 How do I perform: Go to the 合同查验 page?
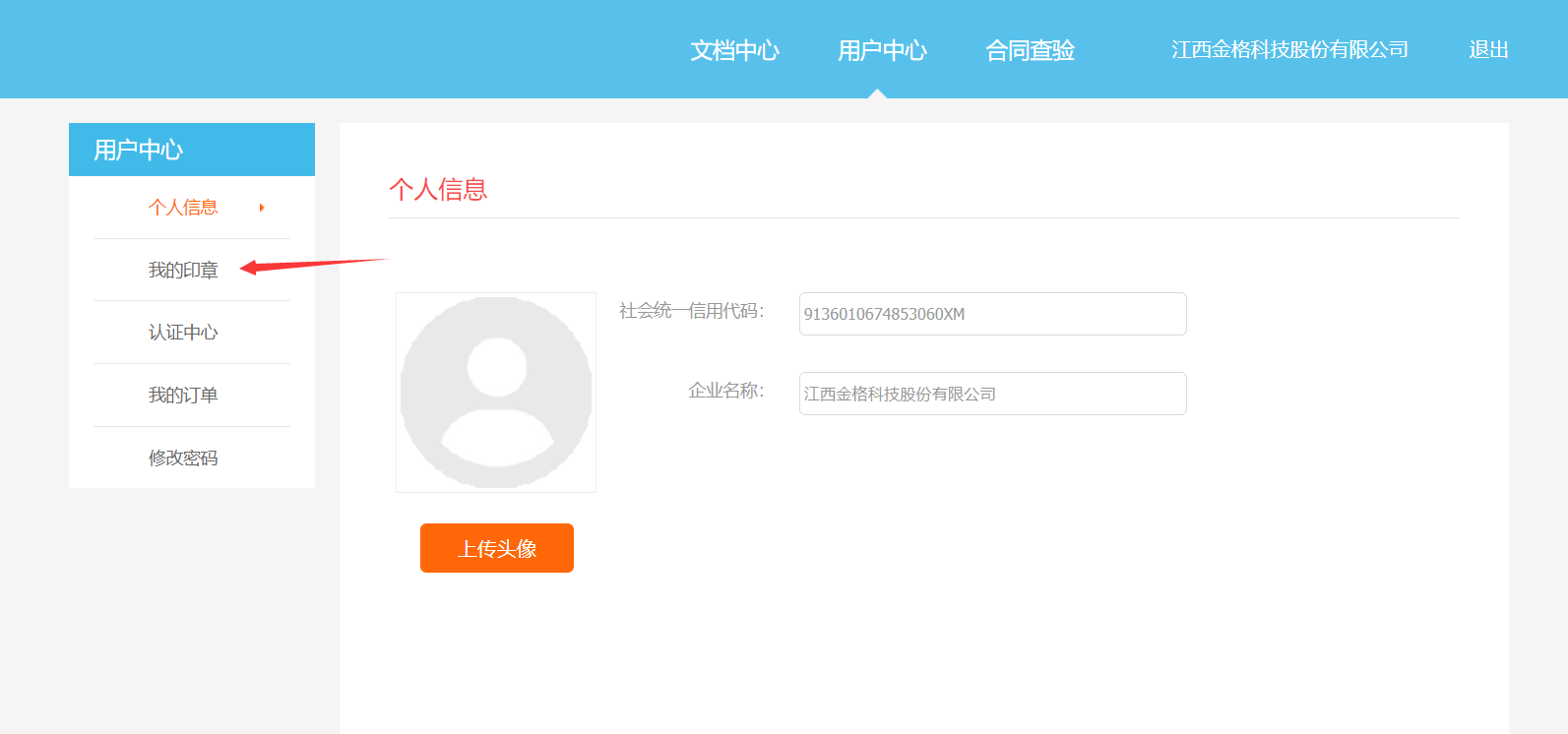click(x=1030, y=50)
